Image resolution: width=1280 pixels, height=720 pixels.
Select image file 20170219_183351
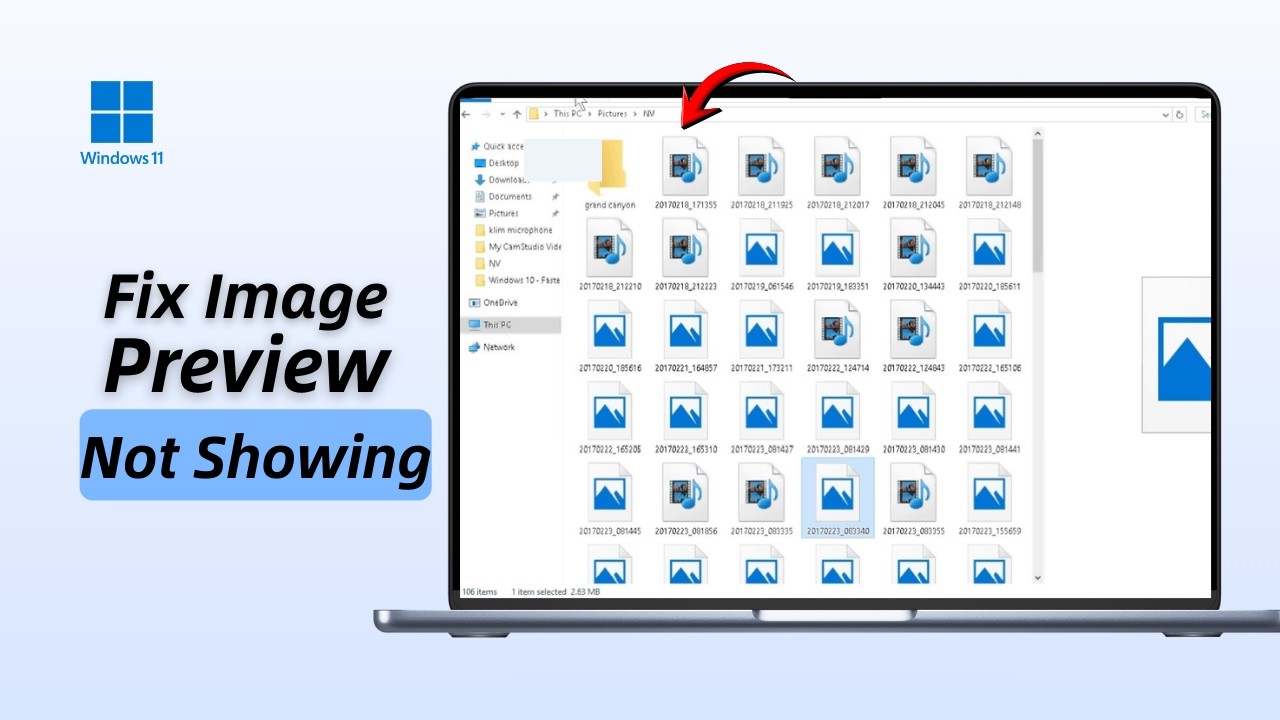point(837,254)
